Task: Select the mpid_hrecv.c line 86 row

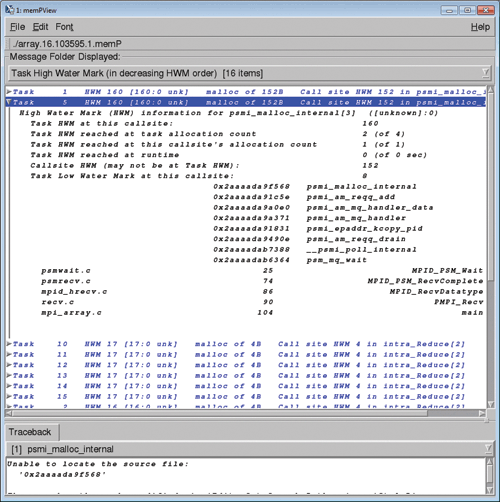Action: 262,291
